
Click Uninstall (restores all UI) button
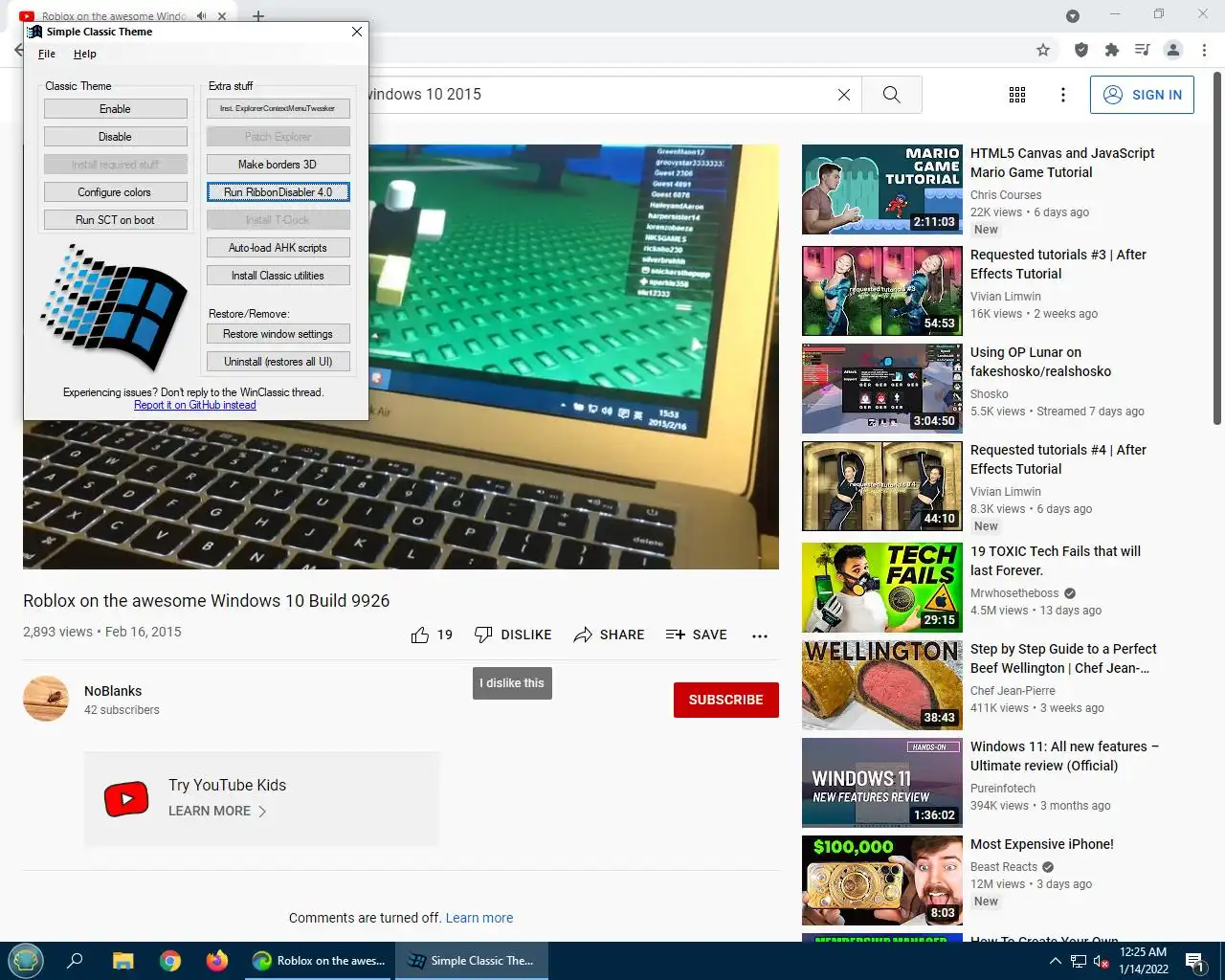[x=278, y=362]
